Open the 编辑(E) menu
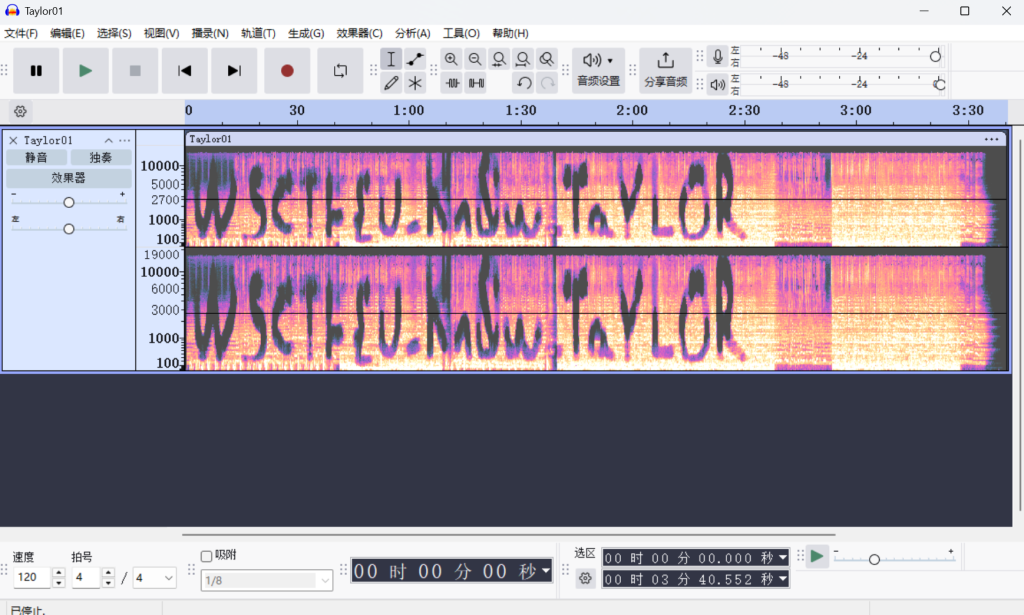 pos(67,33)
